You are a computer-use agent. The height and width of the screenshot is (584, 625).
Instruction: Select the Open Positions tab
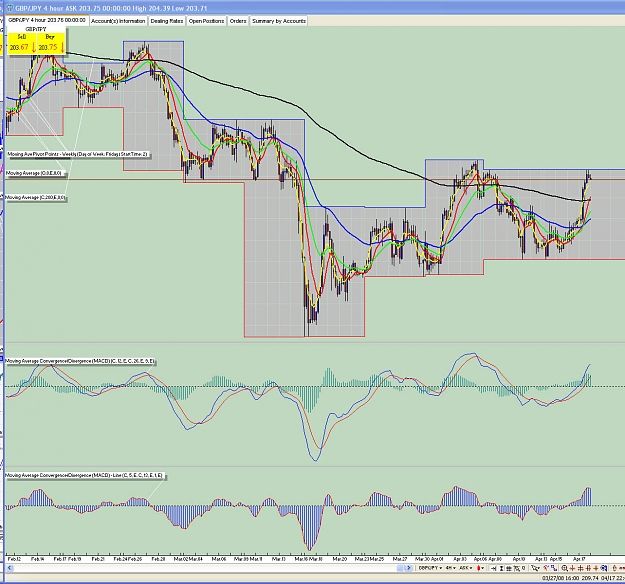206,21
